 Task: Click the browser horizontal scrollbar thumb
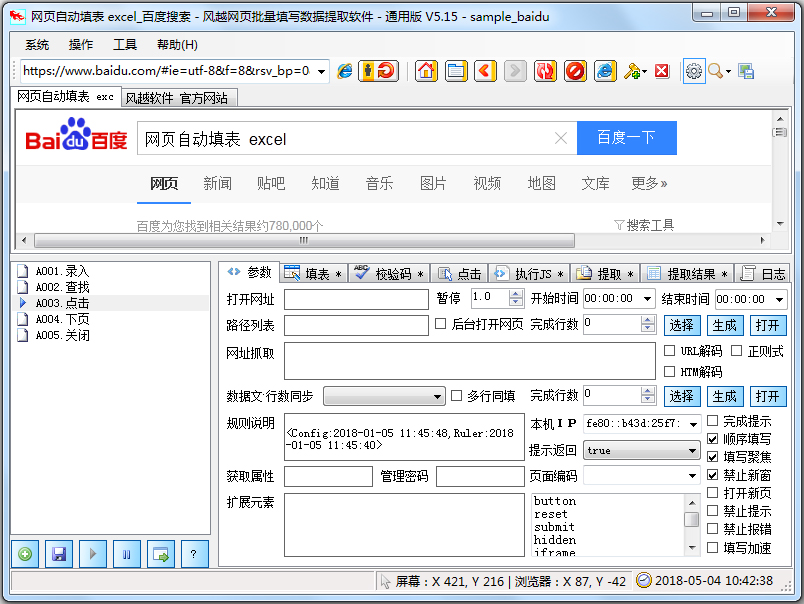[304, 240]
